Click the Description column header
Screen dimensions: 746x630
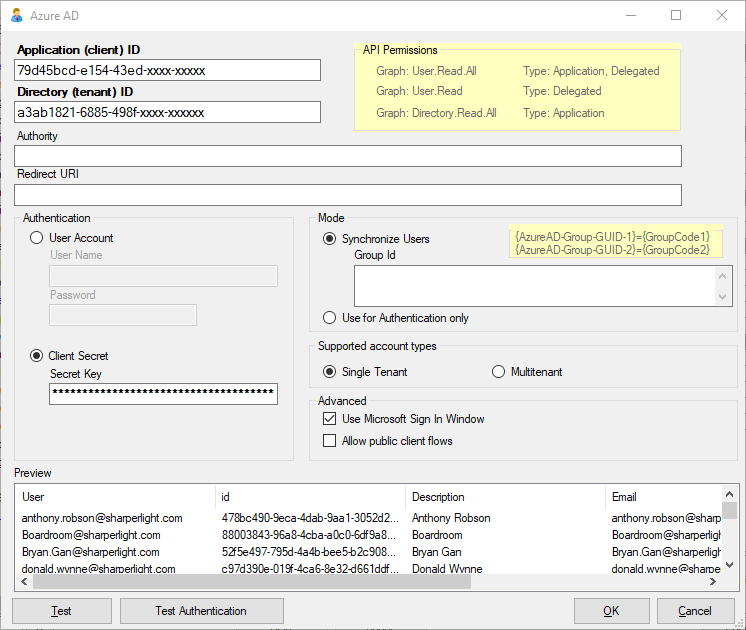pos(506,497)
